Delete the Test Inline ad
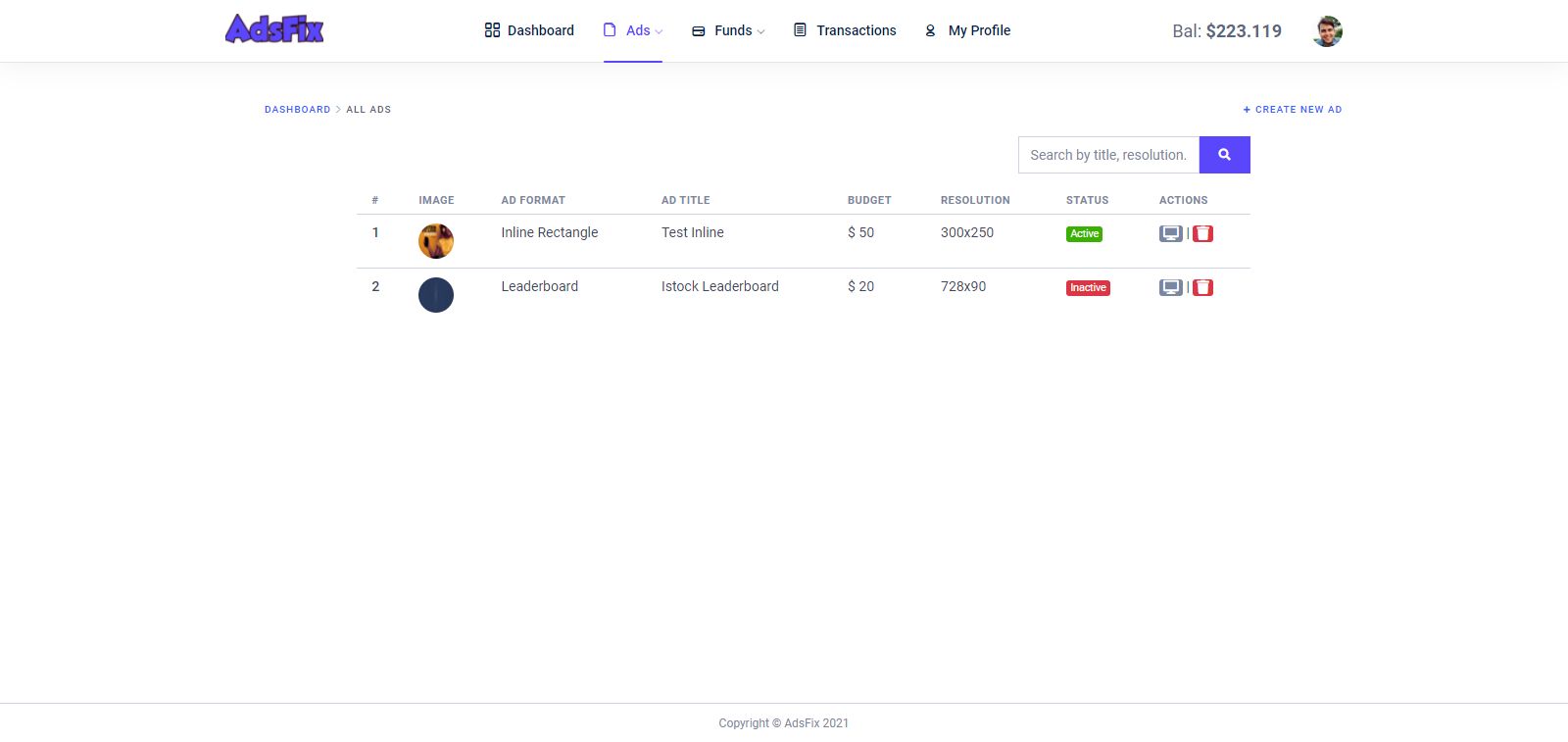This screenshot has height=742, width=1568. 1202,233
